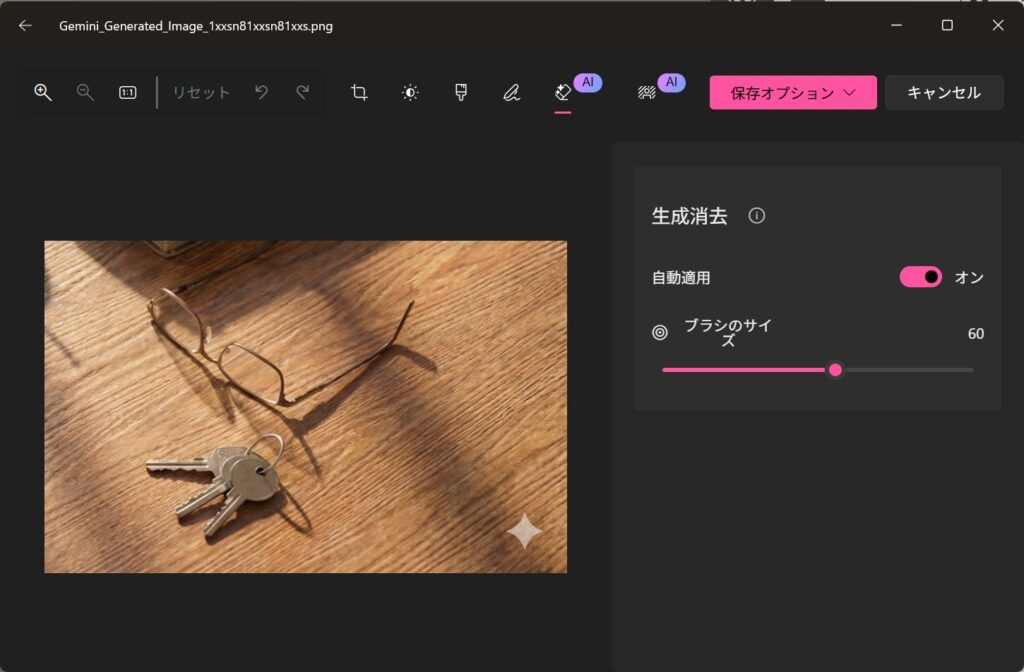Redo the last undone edit
The height and width of the screenshot is (672, 1024).
[302, 92]
